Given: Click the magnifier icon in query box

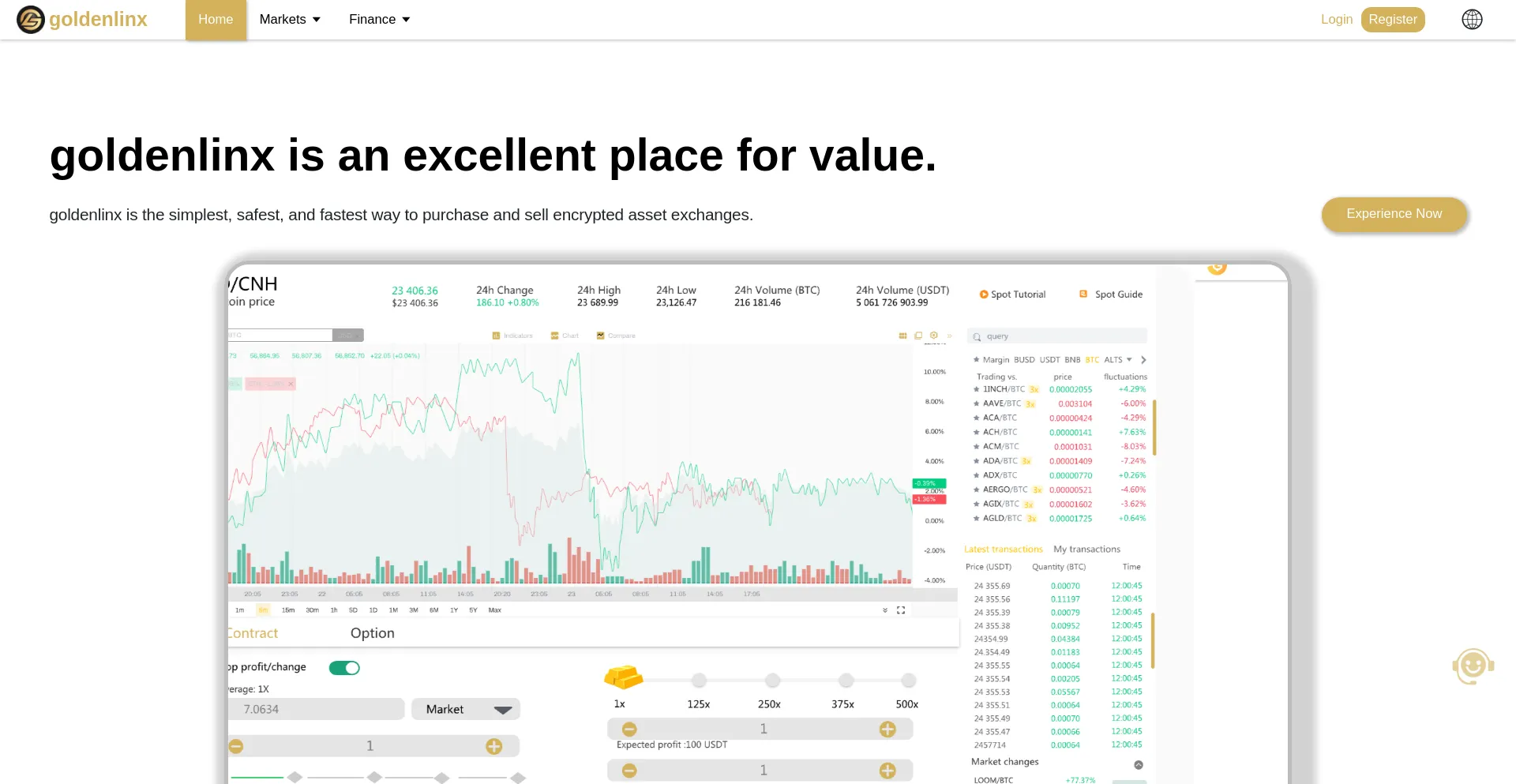Looking at the screenshot, I should tap(977, 337).
